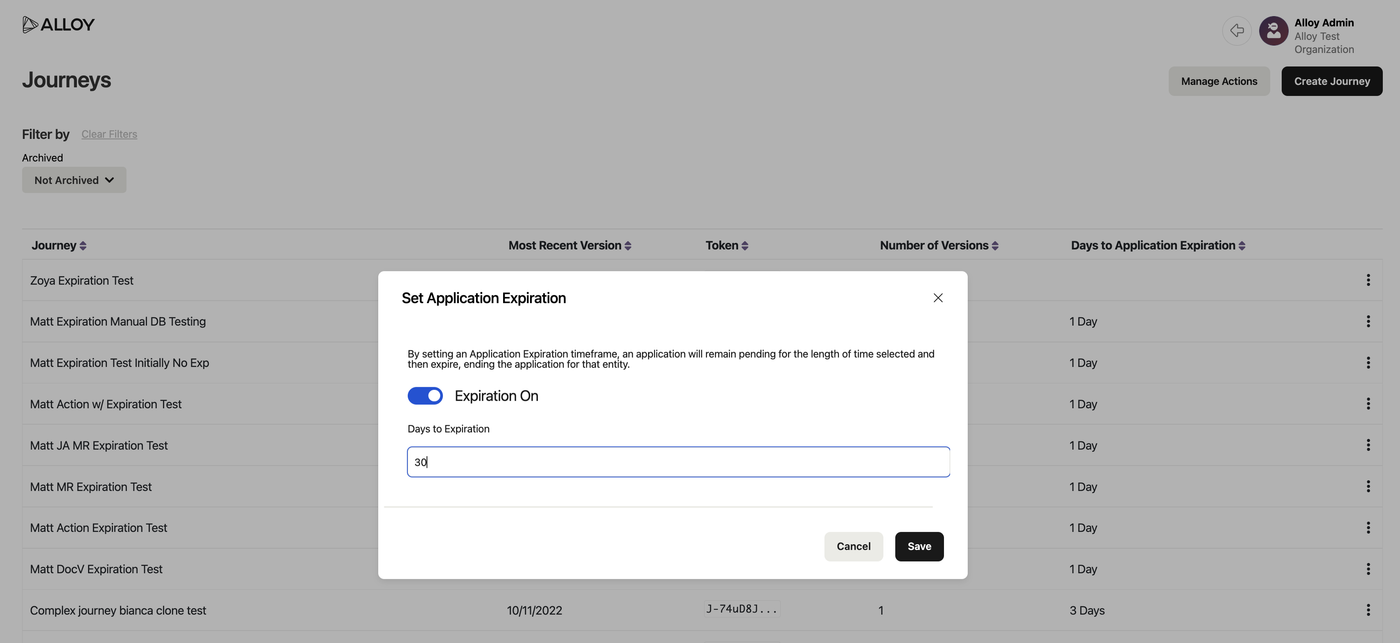
Task: Open three-dot menu for Matt MR Expiration Test
Action: [1368, 487]
